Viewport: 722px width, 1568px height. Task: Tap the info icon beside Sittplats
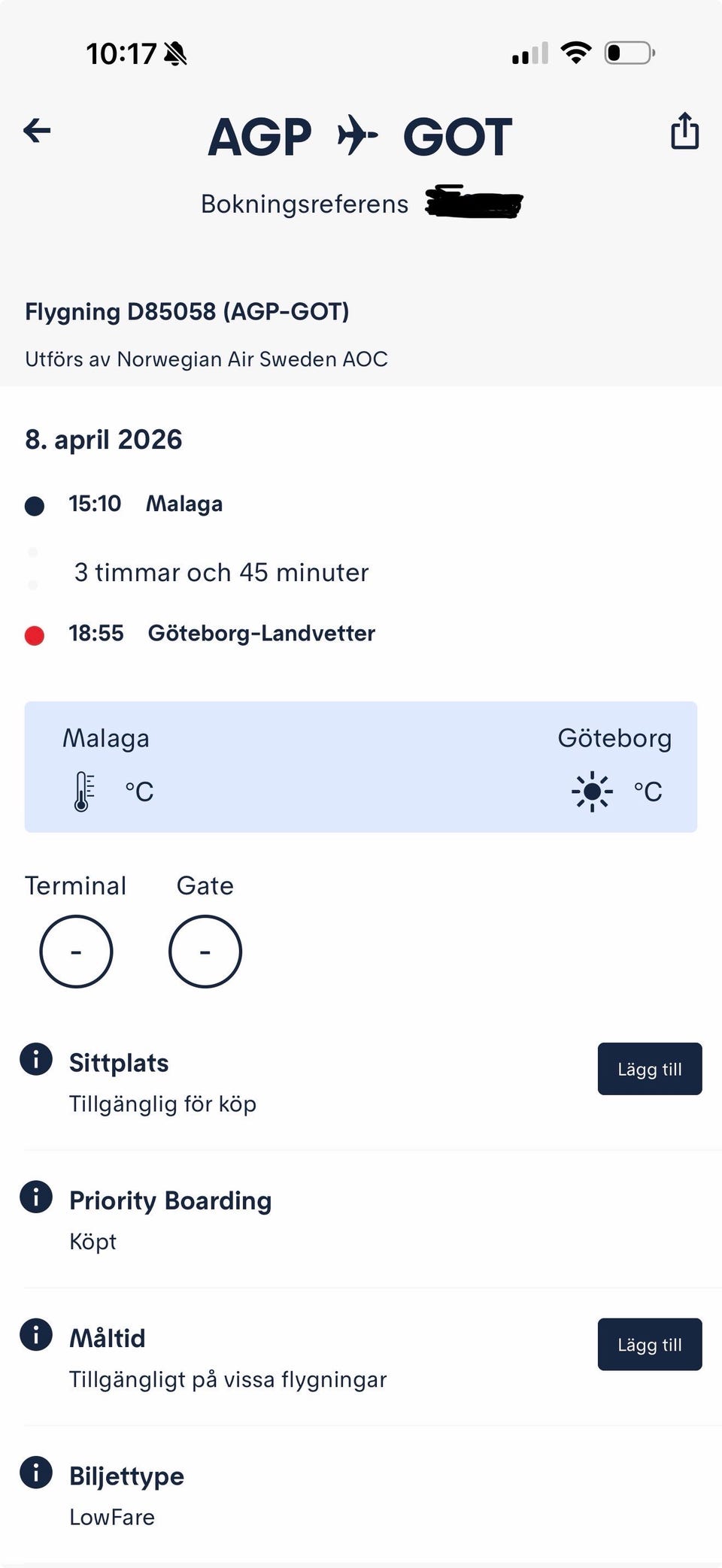pos(36,1059)
